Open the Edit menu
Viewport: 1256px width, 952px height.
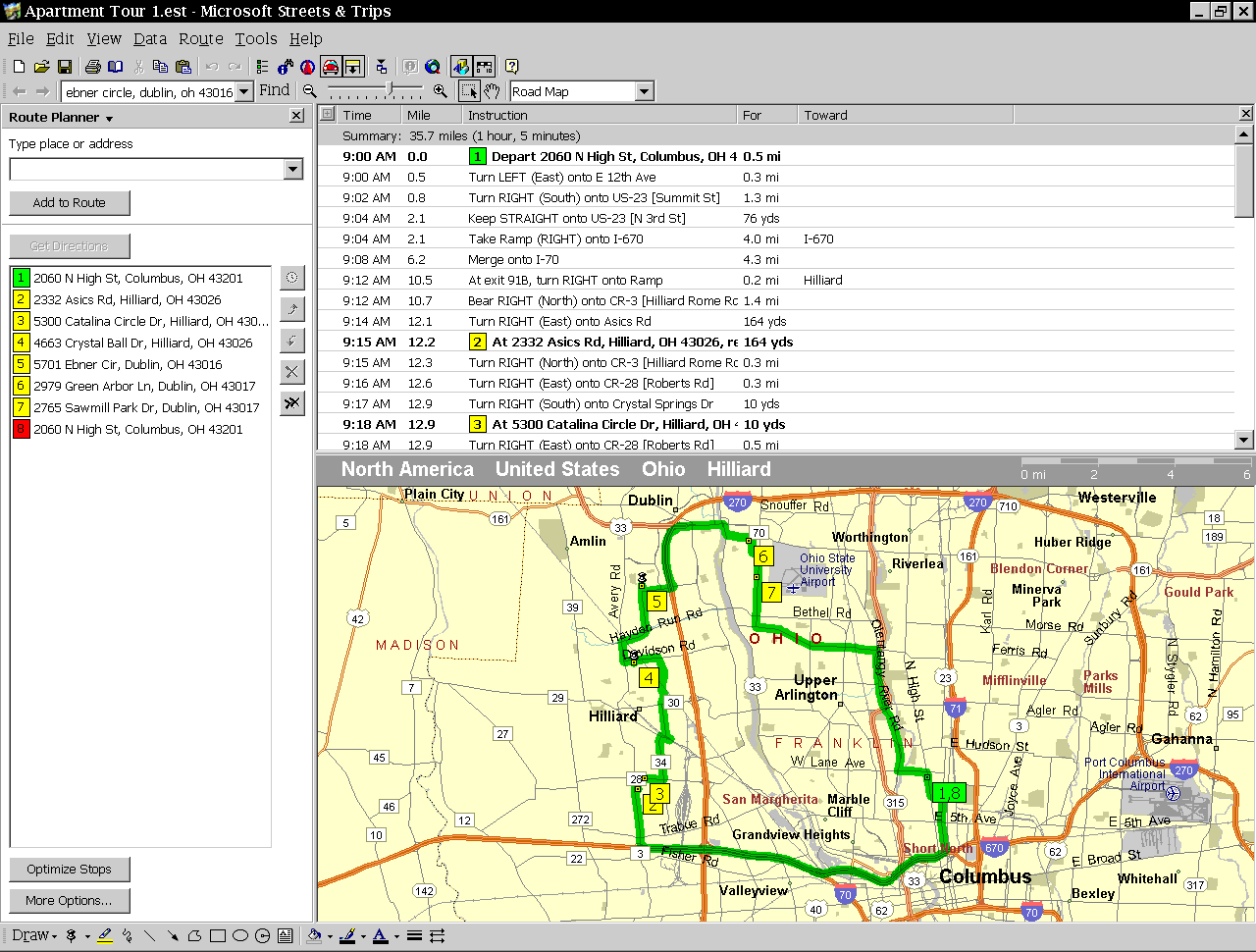(60, 39)
